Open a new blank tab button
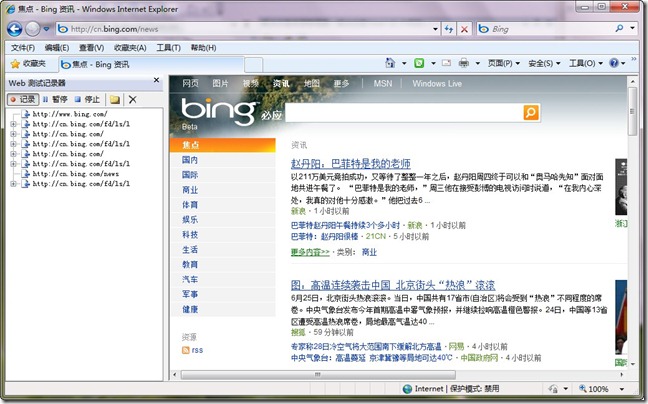The image size is (648, 404). [x=253, y=65]
